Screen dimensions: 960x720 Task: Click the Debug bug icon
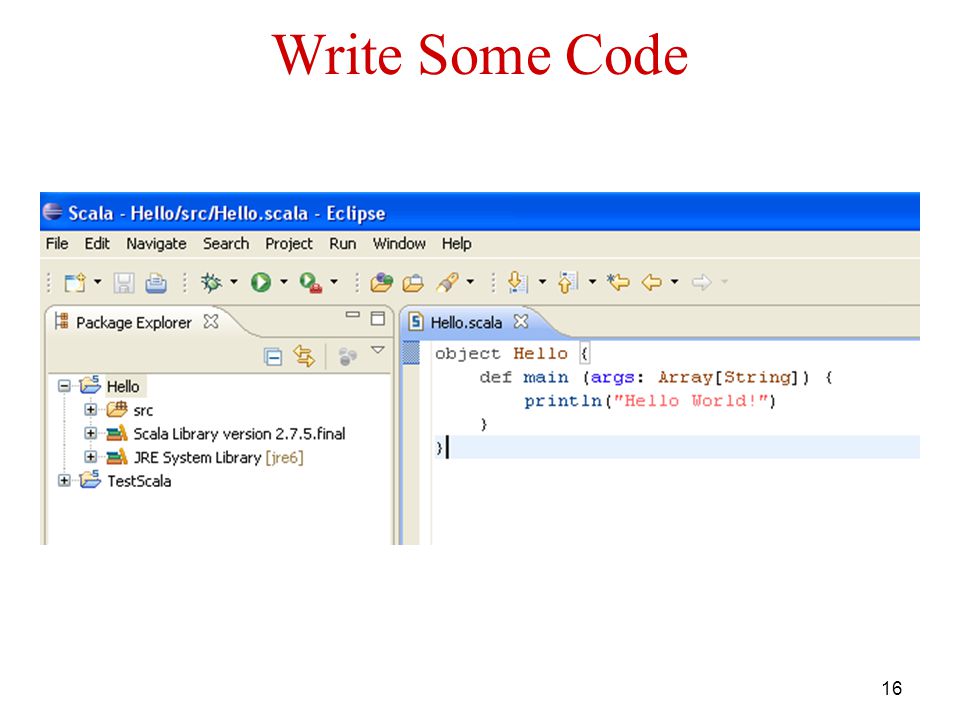coord(212,282)
